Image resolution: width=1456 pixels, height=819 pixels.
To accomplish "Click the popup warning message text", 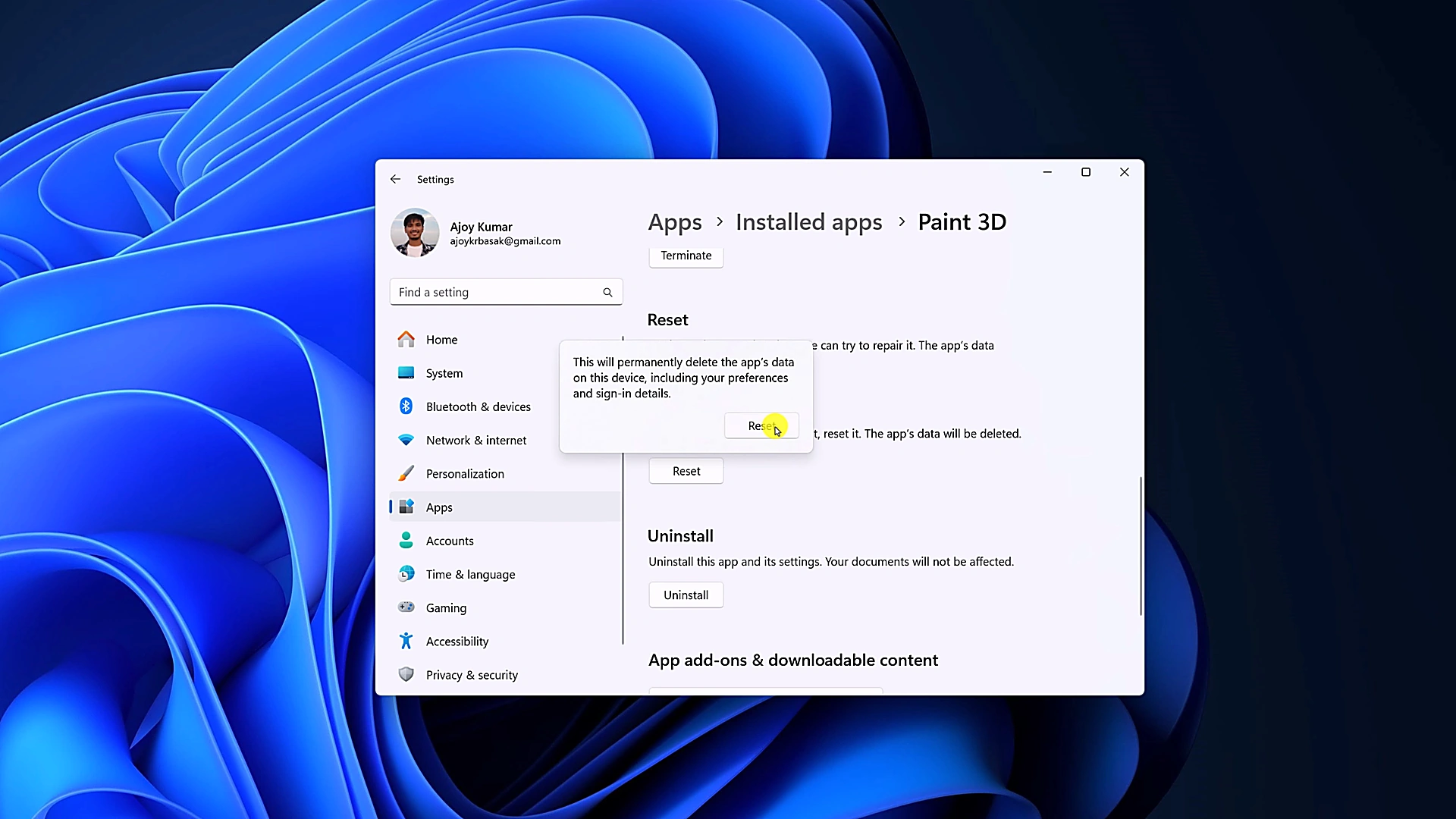I will coord(683,378).
